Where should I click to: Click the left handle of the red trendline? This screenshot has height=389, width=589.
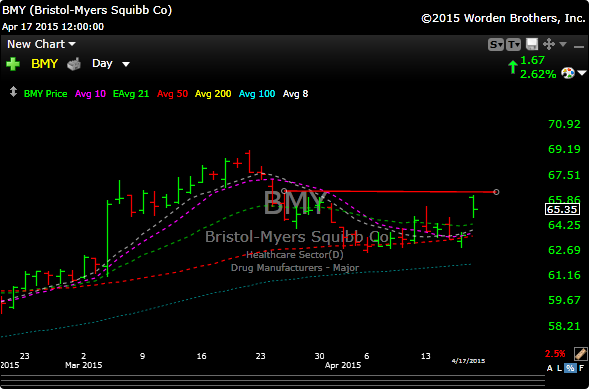coord(284,191)
